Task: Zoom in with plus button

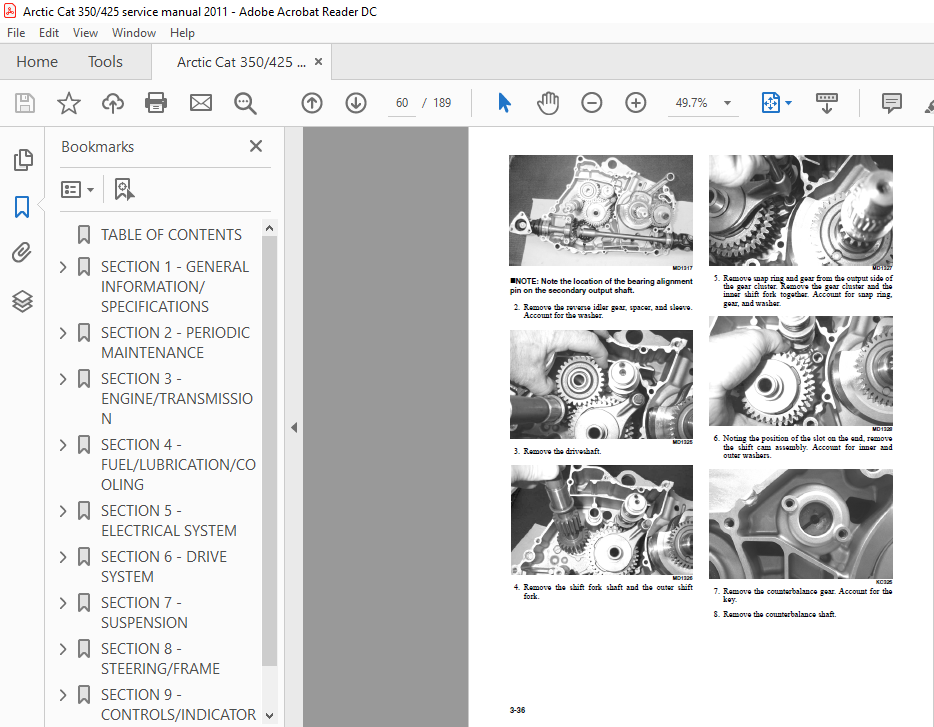Action: pos(636,103)
